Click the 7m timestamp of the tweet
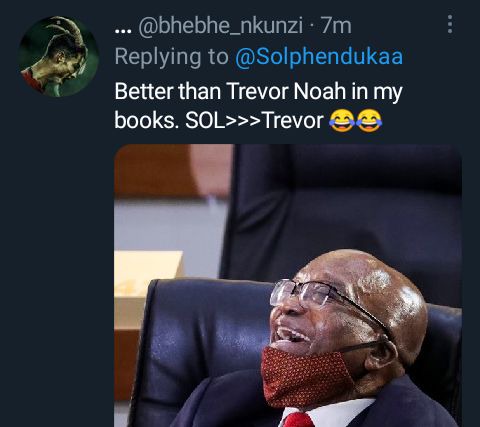Screen dimensions: 480x427 click(336, 26)
